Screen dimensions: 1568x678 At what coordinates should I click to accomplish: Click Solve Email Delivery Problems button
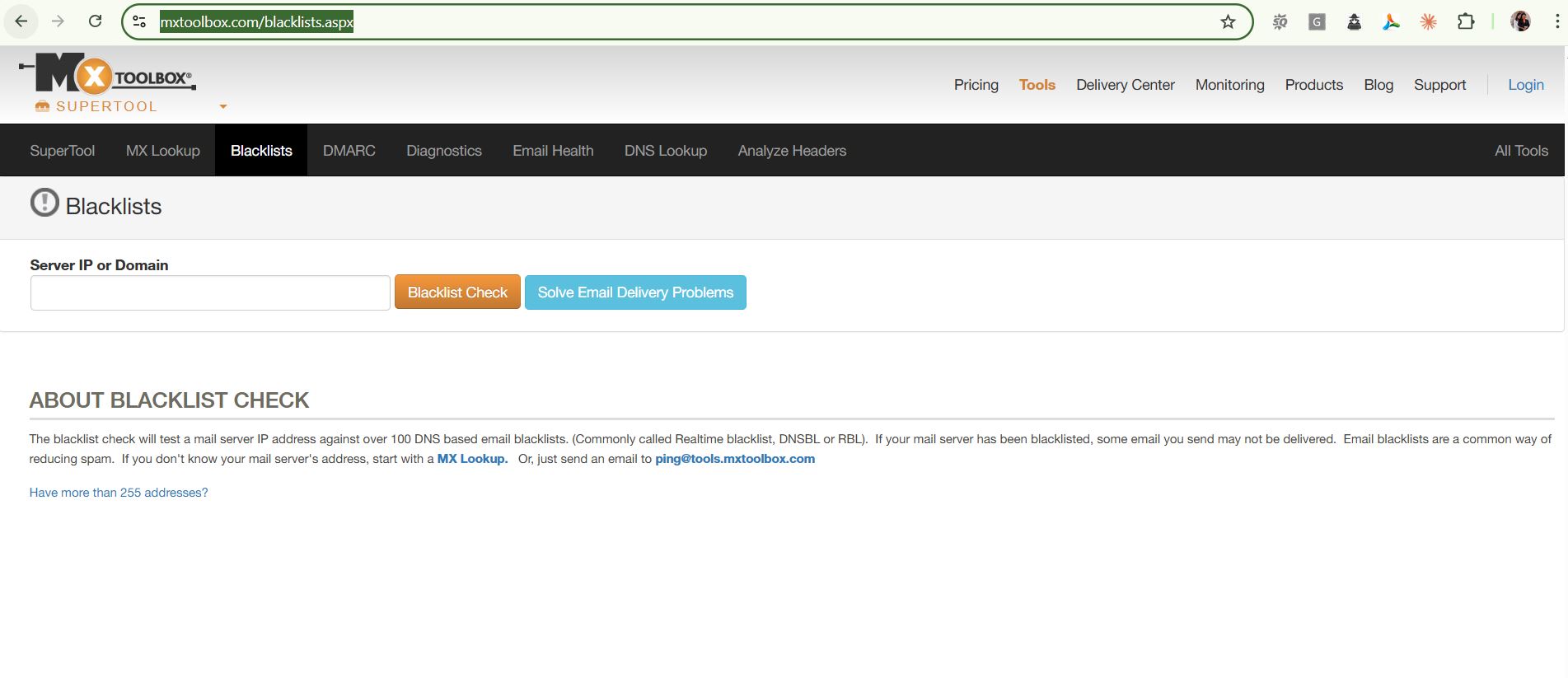click(635, 292)
